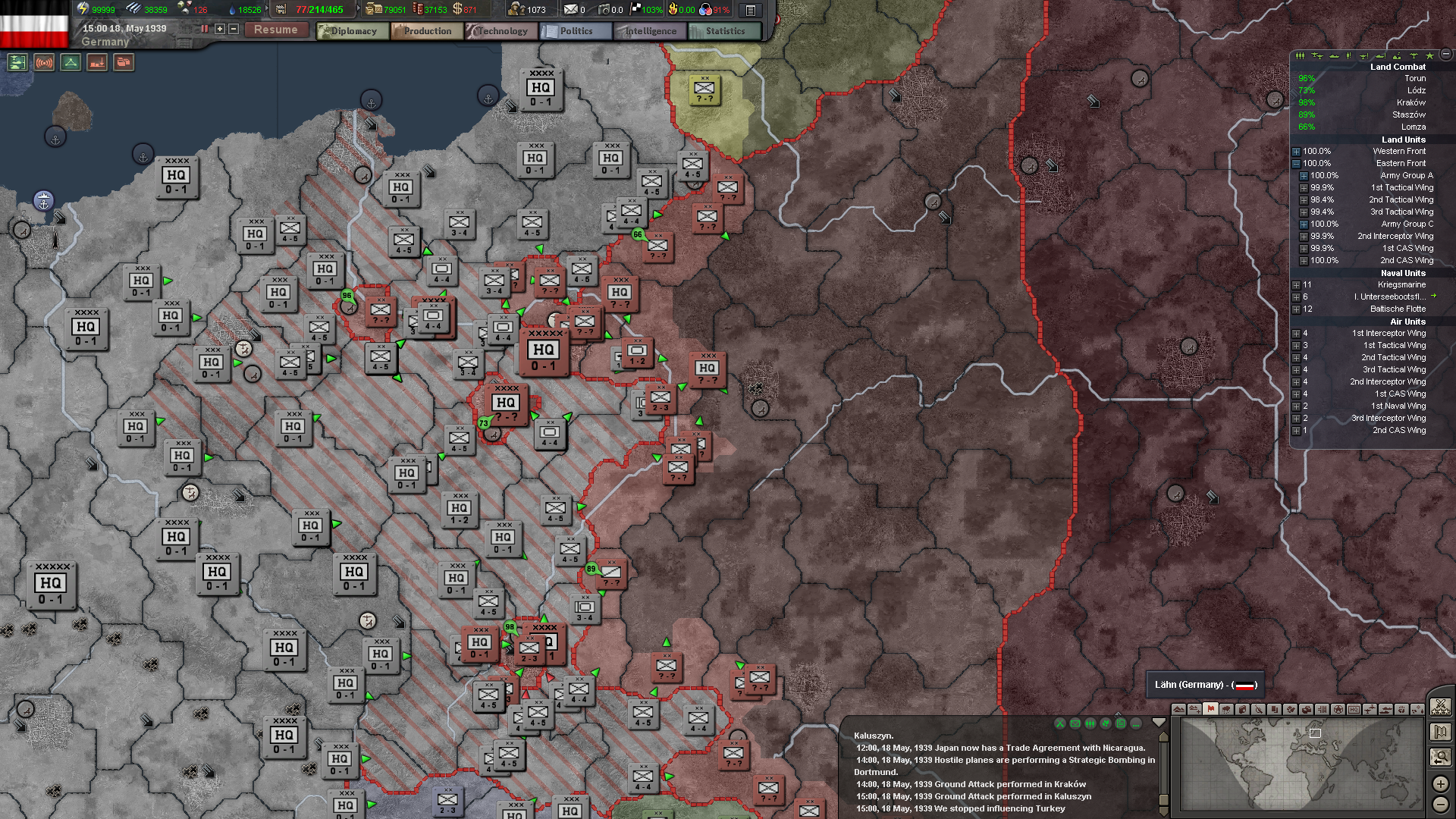
Task: Open the build factory icon at top left
Action: 97,63
